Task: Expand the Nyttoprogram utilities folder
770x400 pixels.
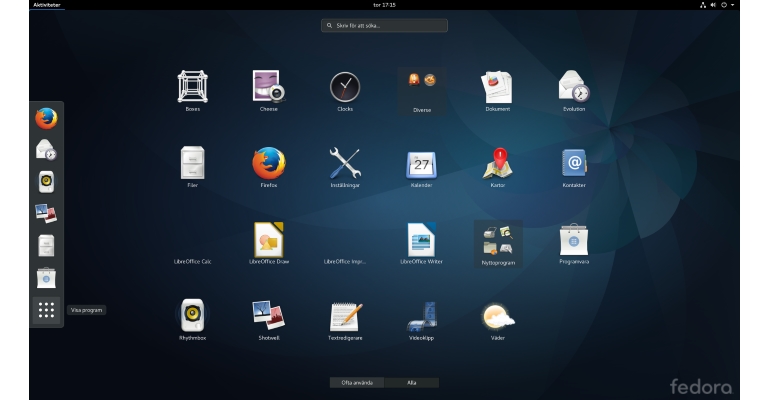Action: (498, 244)
